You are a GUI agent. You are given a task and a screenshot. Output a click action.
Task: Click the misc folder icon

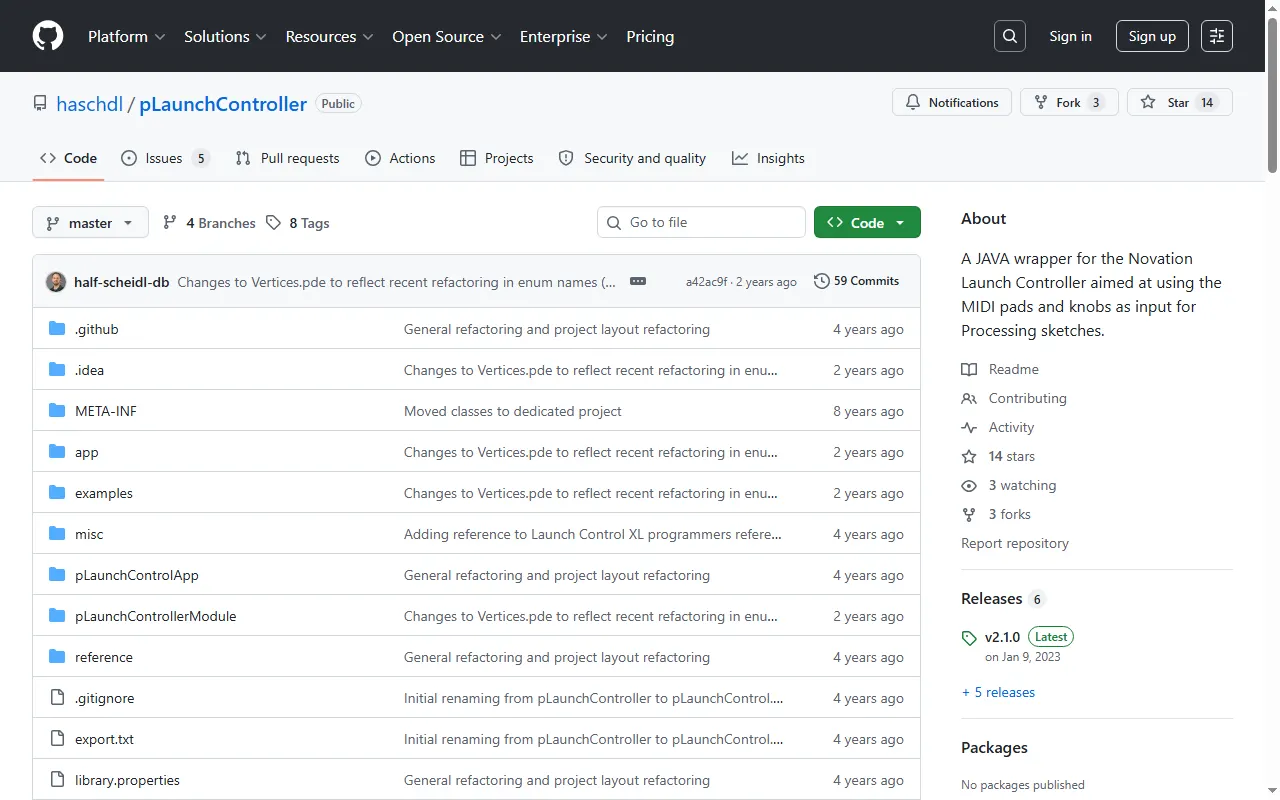pyautogui.click(x=57, y=534)
